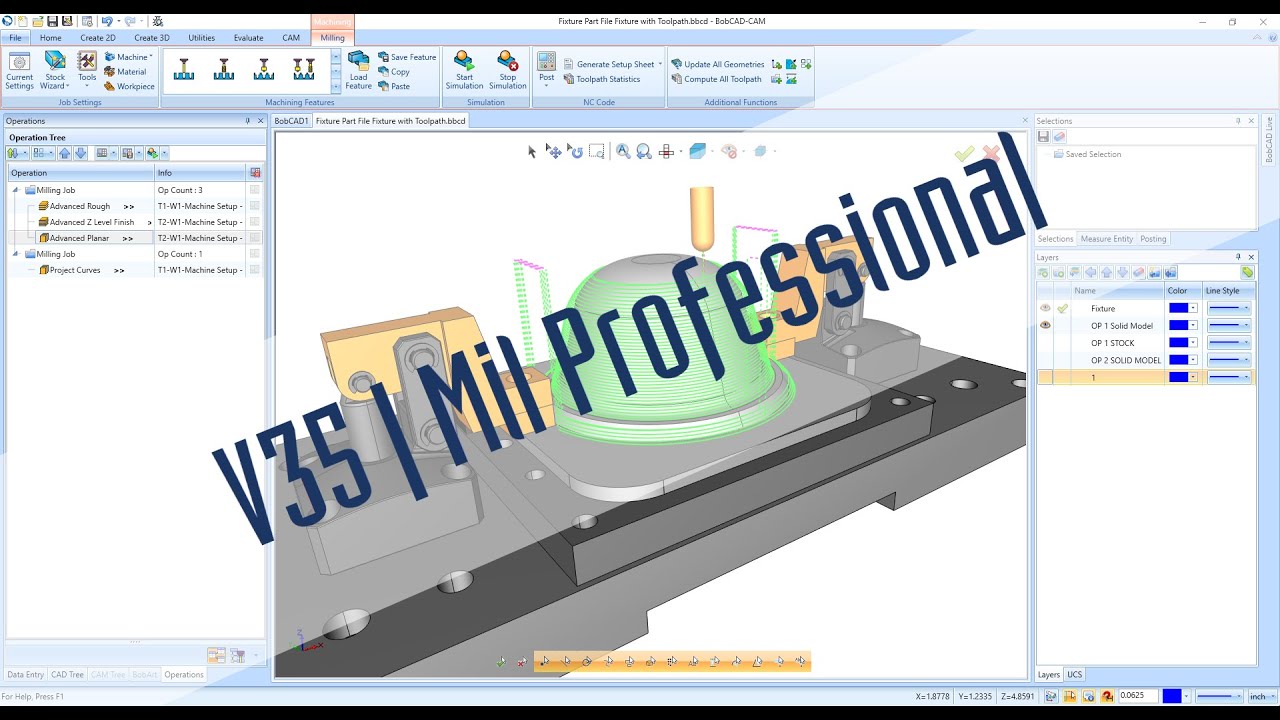Start the simulation
Viewport: 1280px width, 720px height.
464,71
